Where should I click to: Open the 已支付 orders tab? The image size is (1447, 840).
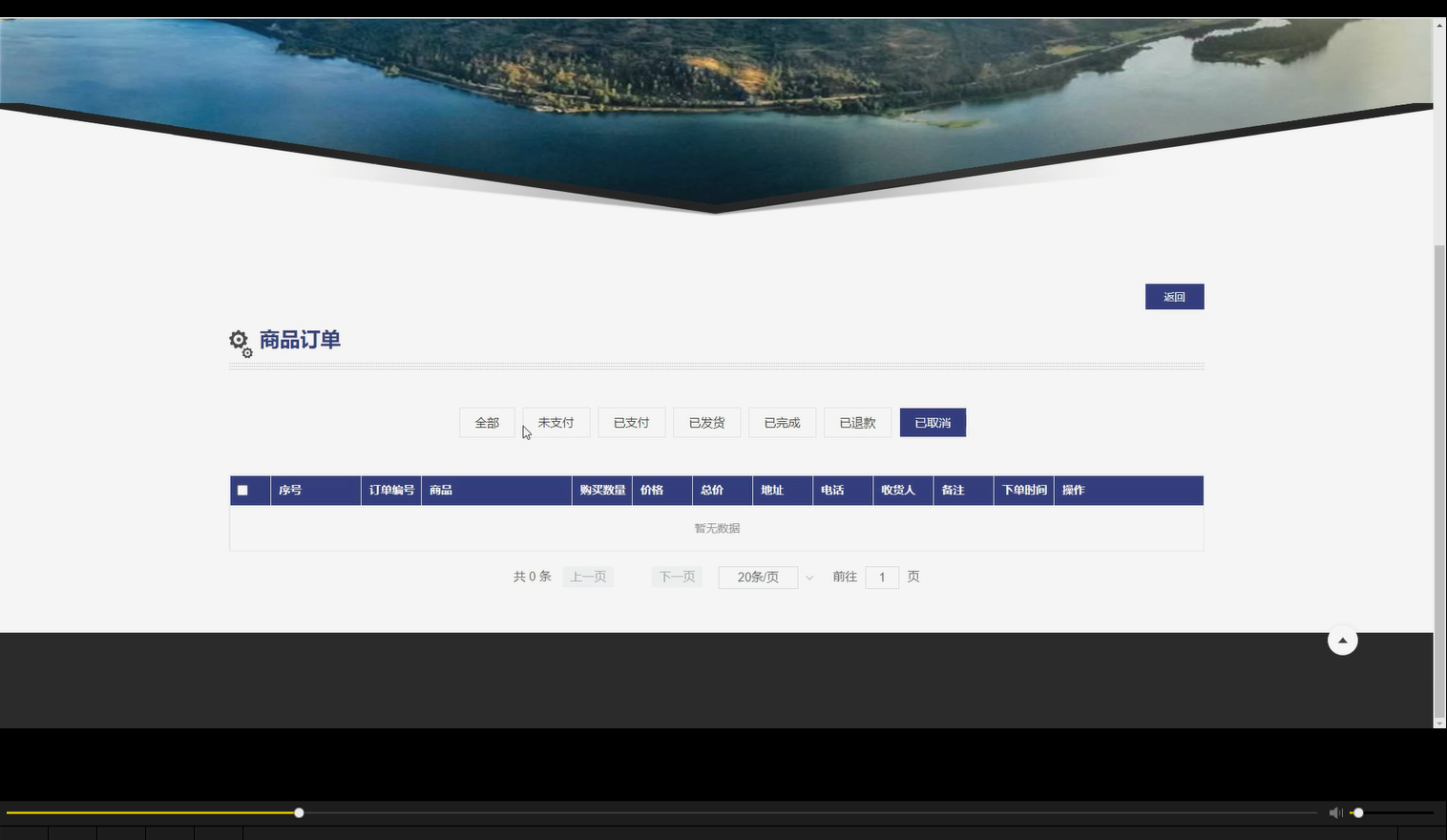[632, 423]
